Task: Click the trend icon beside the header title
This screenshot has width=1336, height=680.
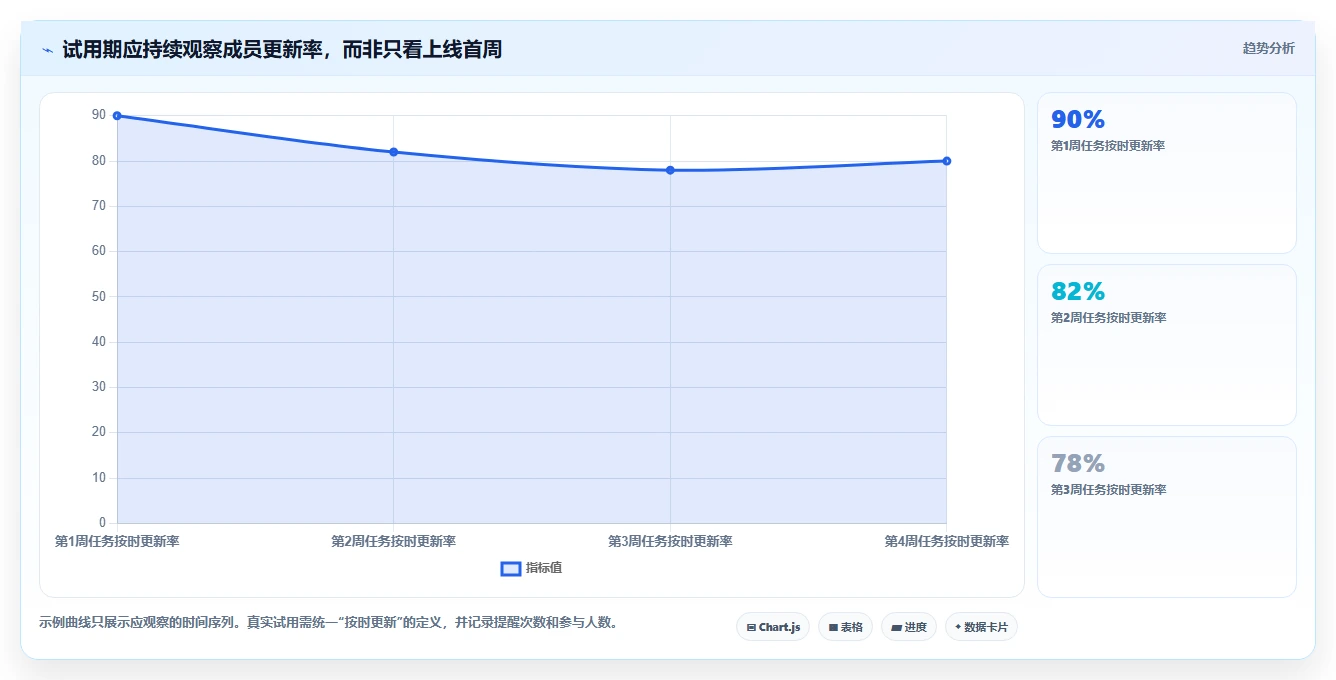Action: [47, 49]
